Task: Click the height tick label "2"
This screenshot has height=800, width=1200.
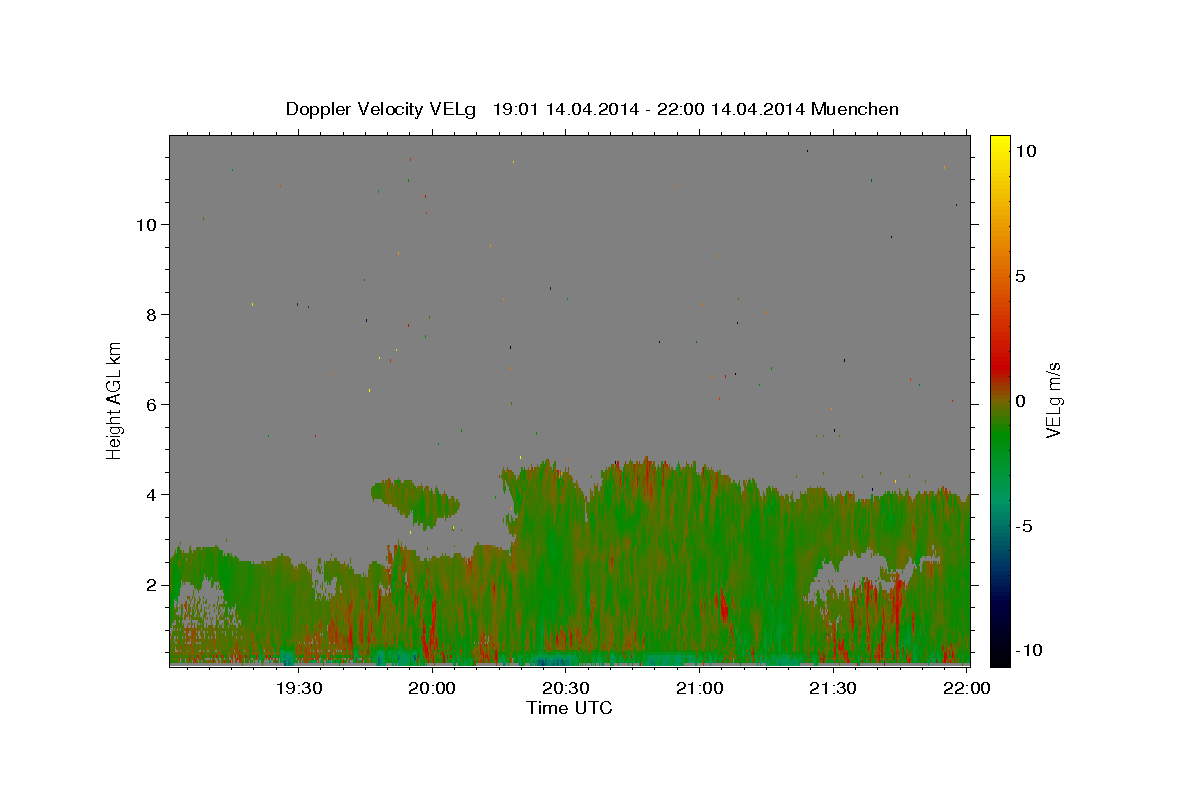Action: (x=151, y=585)
